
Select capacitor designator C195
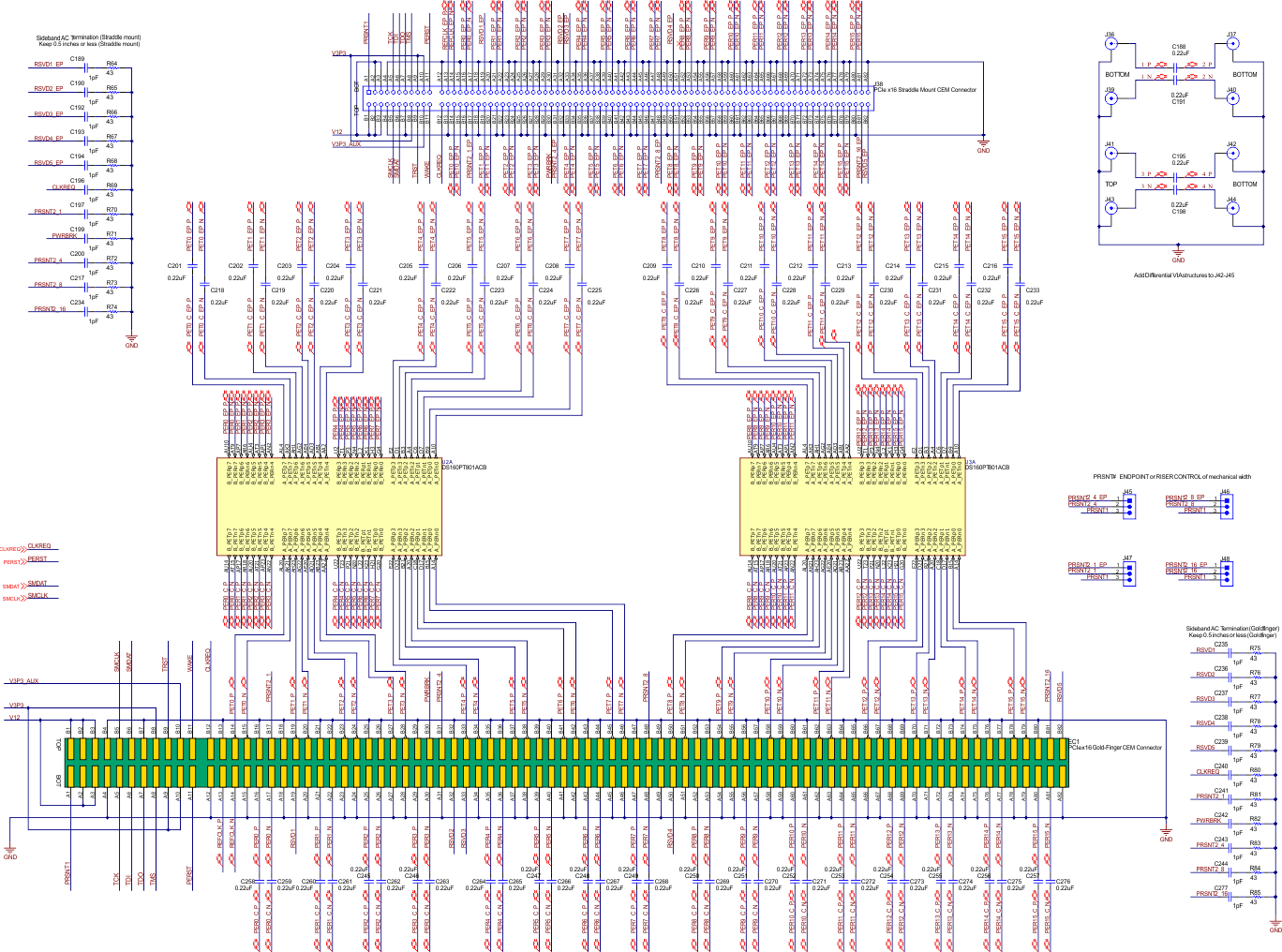click(x=1179, y=156)
